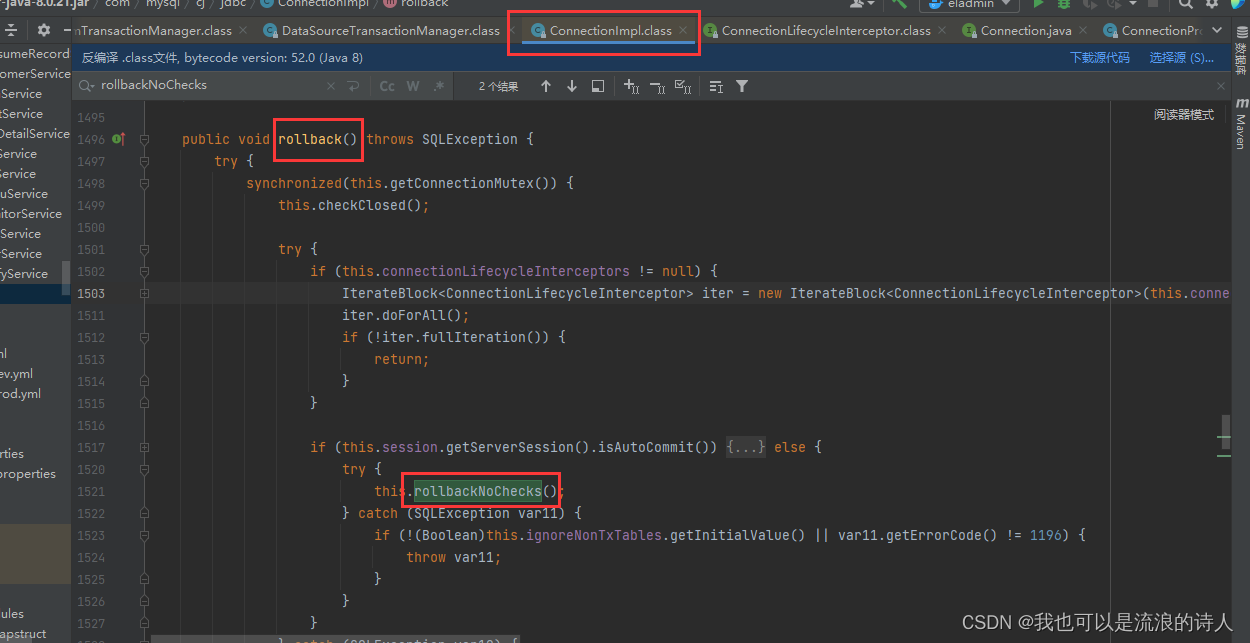Screen dimensions: 1250x643
Task: Collapse try block at line 1501
Action: click(x=145, y=249)
